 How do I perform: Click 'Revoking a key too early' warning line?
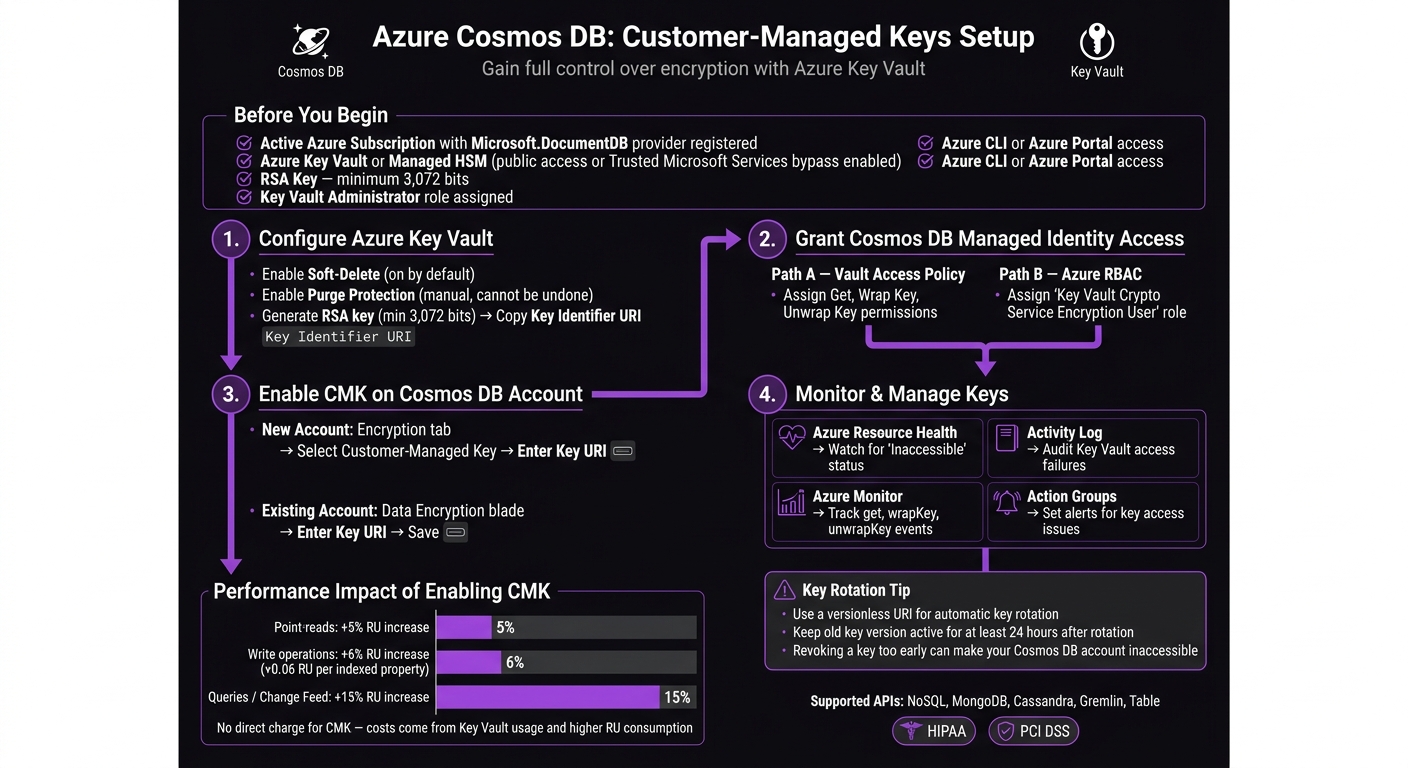pos(995,650)
